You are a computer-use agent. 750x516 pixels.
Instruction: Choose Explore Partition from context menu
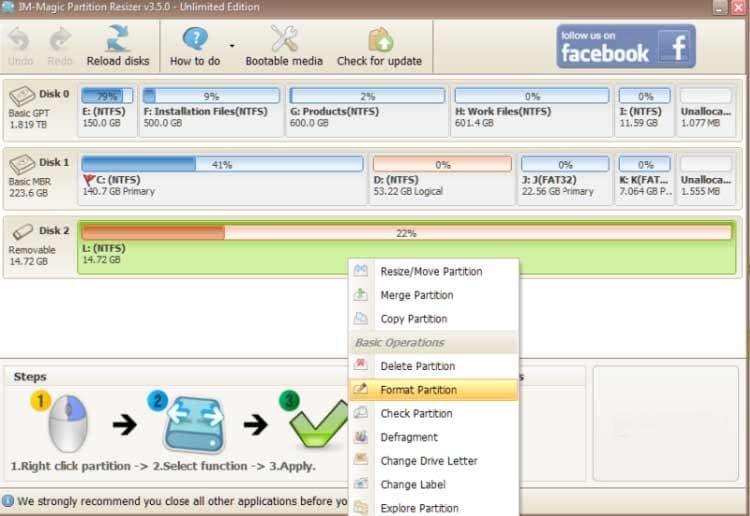[434, 508]
